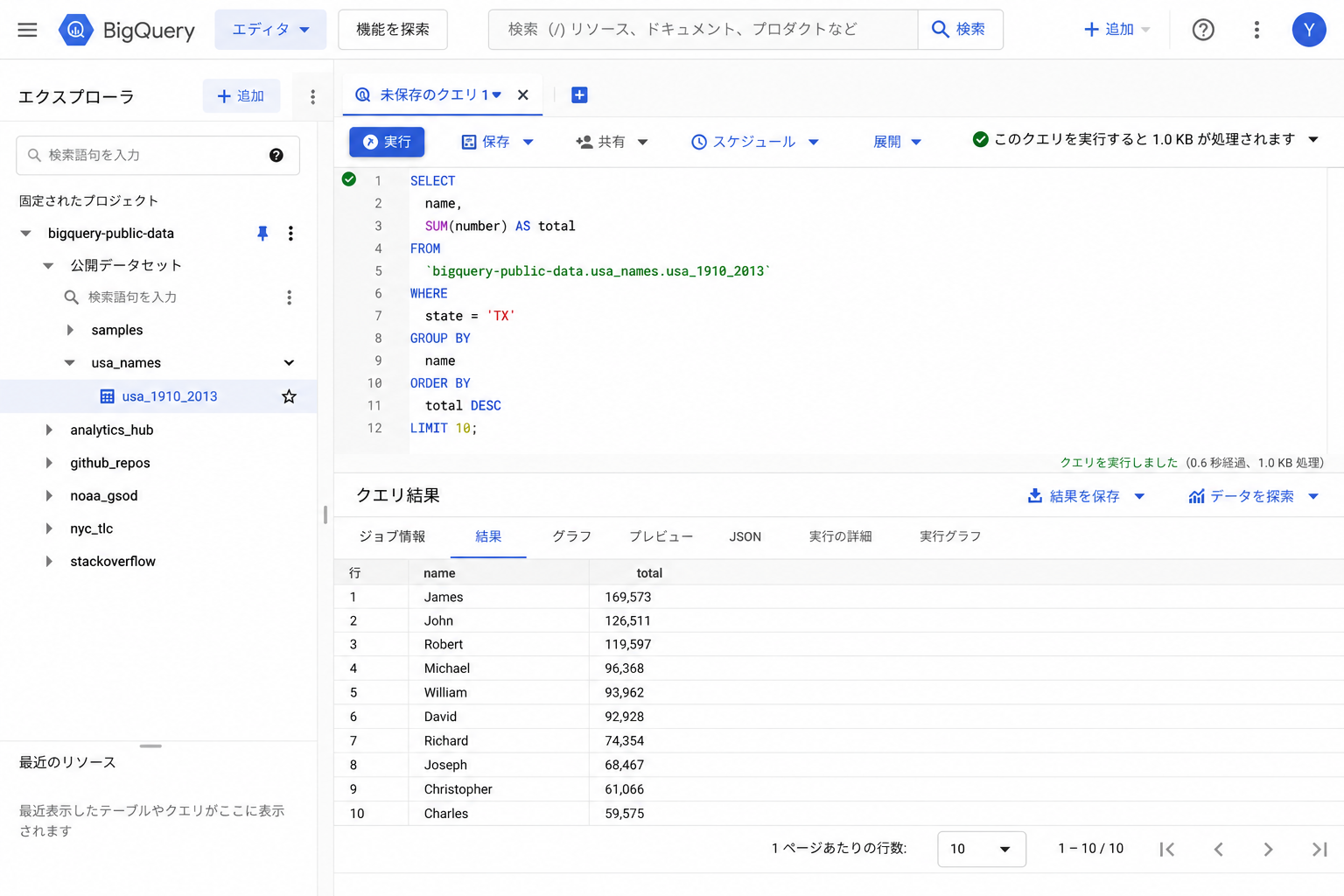Collapse the 公開データセット node
Viewport: 1344px width, 896px height.
tap(48, 266)
